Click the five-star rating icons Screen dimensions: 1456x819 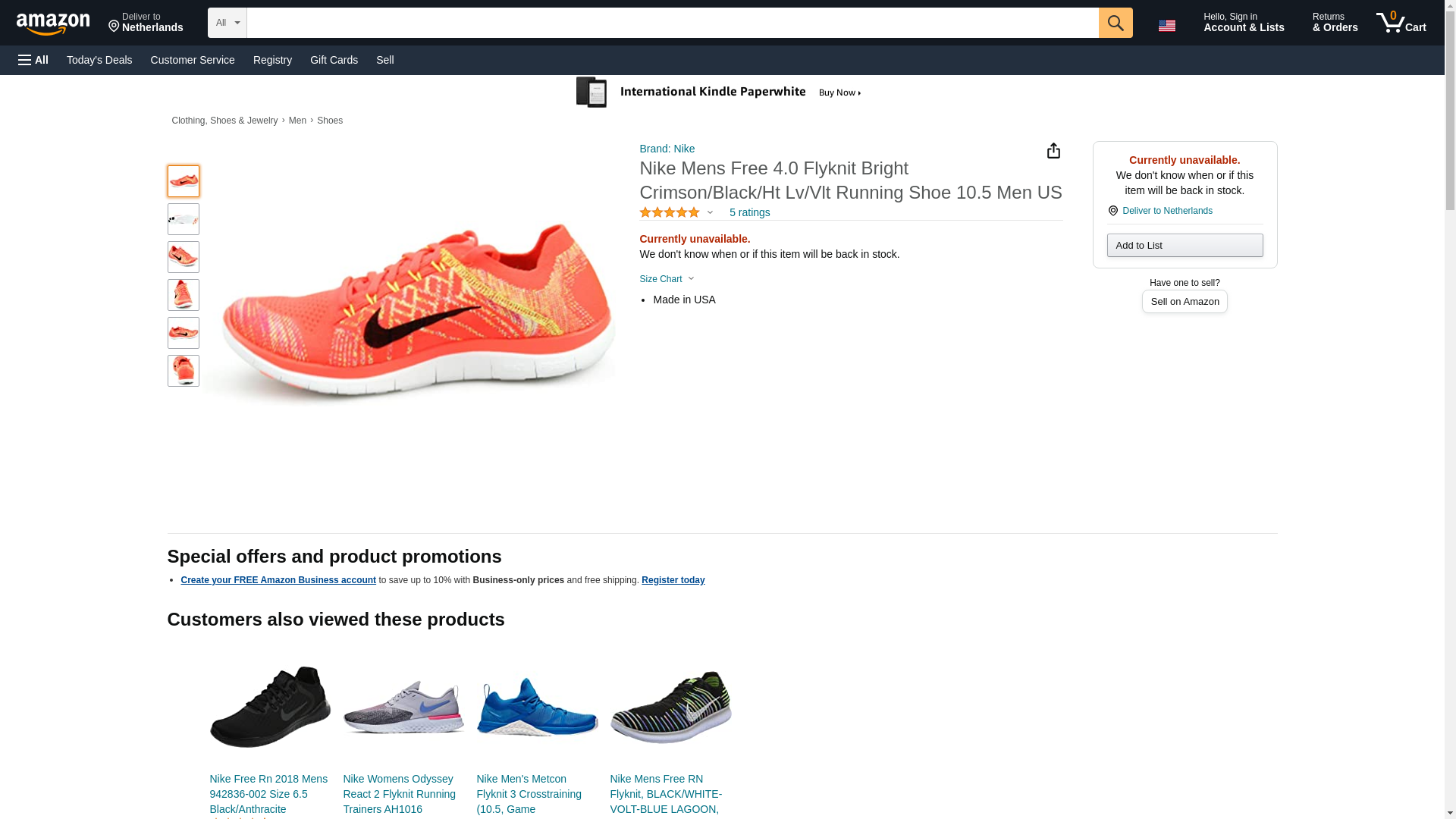tap(670, 213)
